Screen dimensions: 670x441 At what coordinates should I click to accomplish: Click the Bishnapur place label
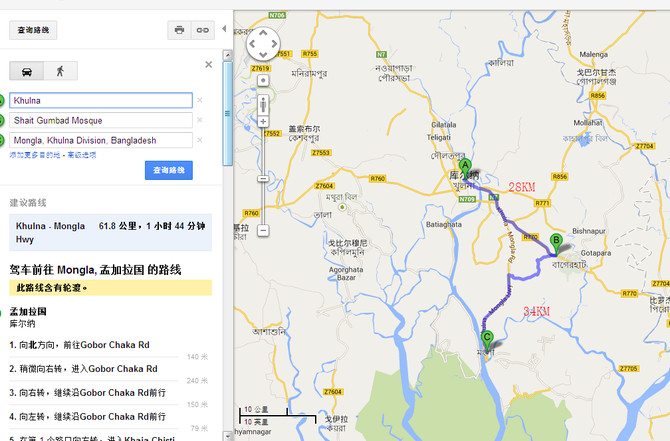click(x=589, y=231)
